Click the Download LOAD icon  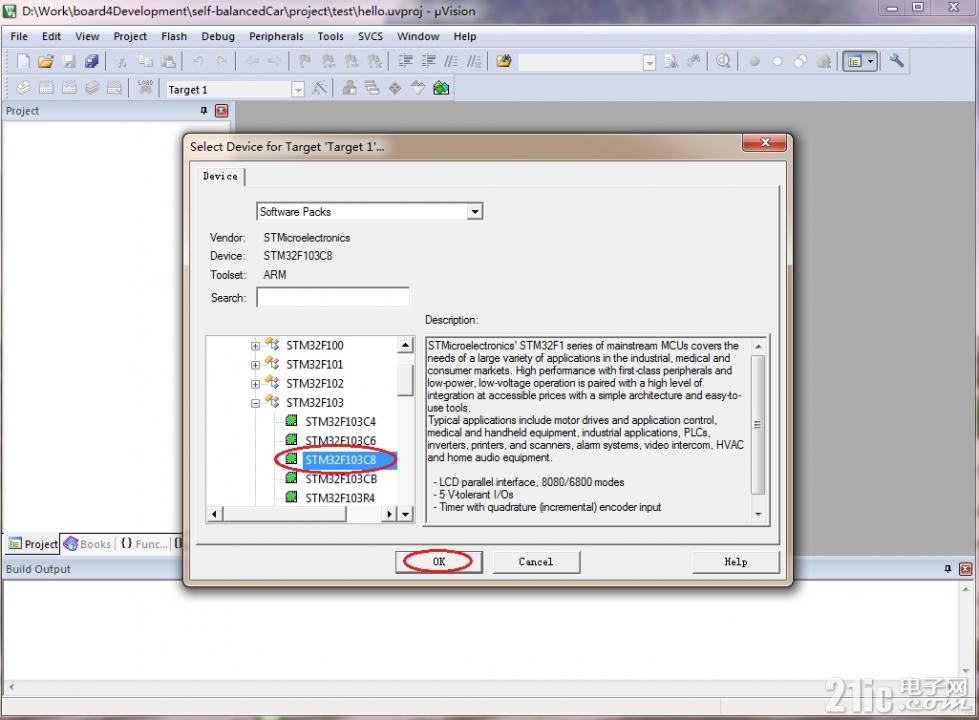[145, 88]
